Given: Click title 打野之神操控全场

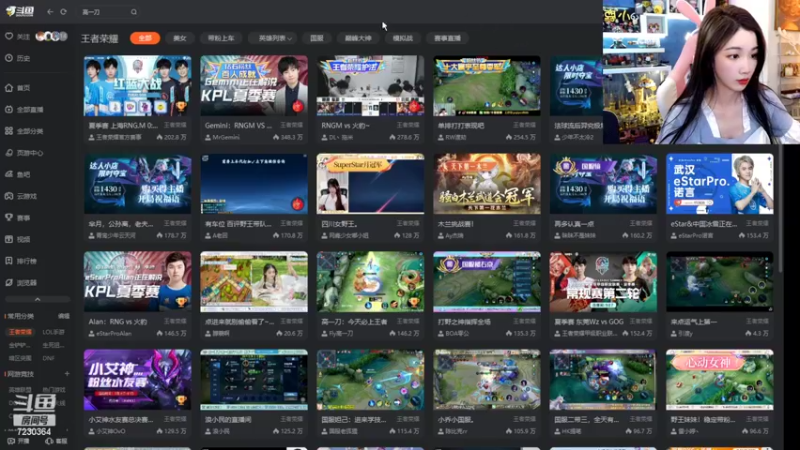Looking at the screenshot, I should pyautogui.click(x=464, y=322).
